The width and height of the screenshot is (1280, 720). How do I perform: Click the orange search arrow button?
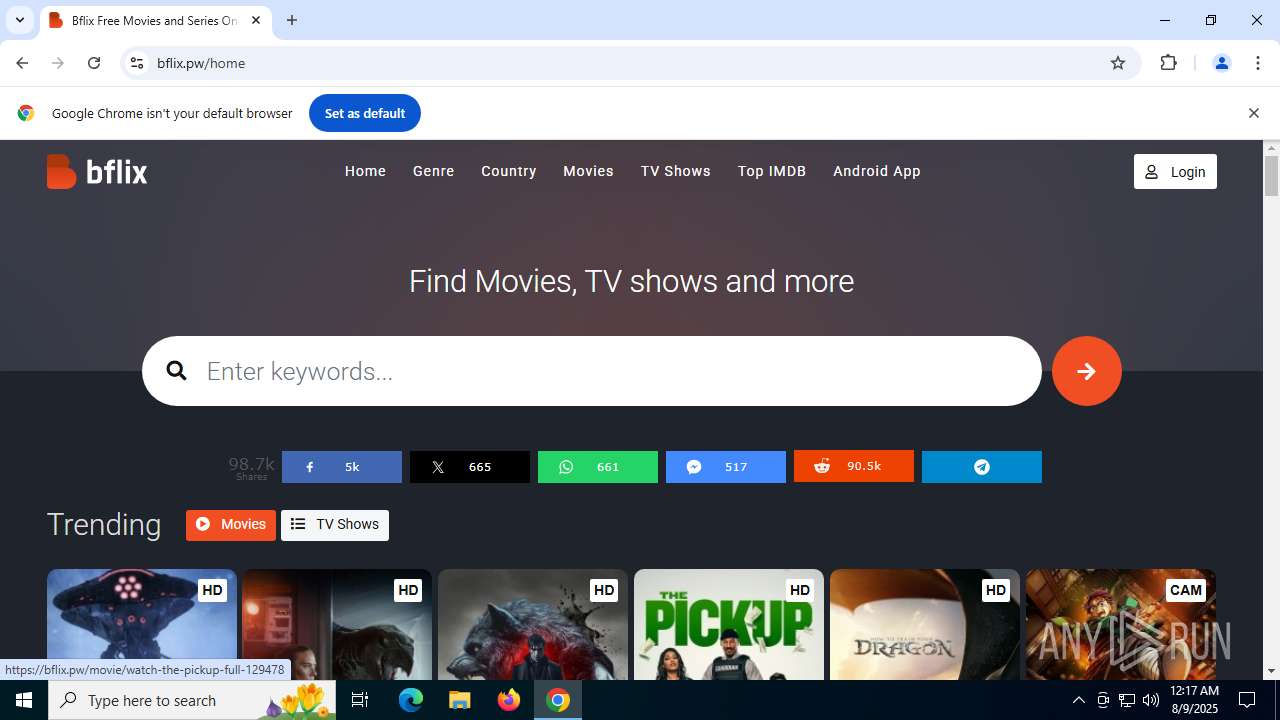[1087, 371]
